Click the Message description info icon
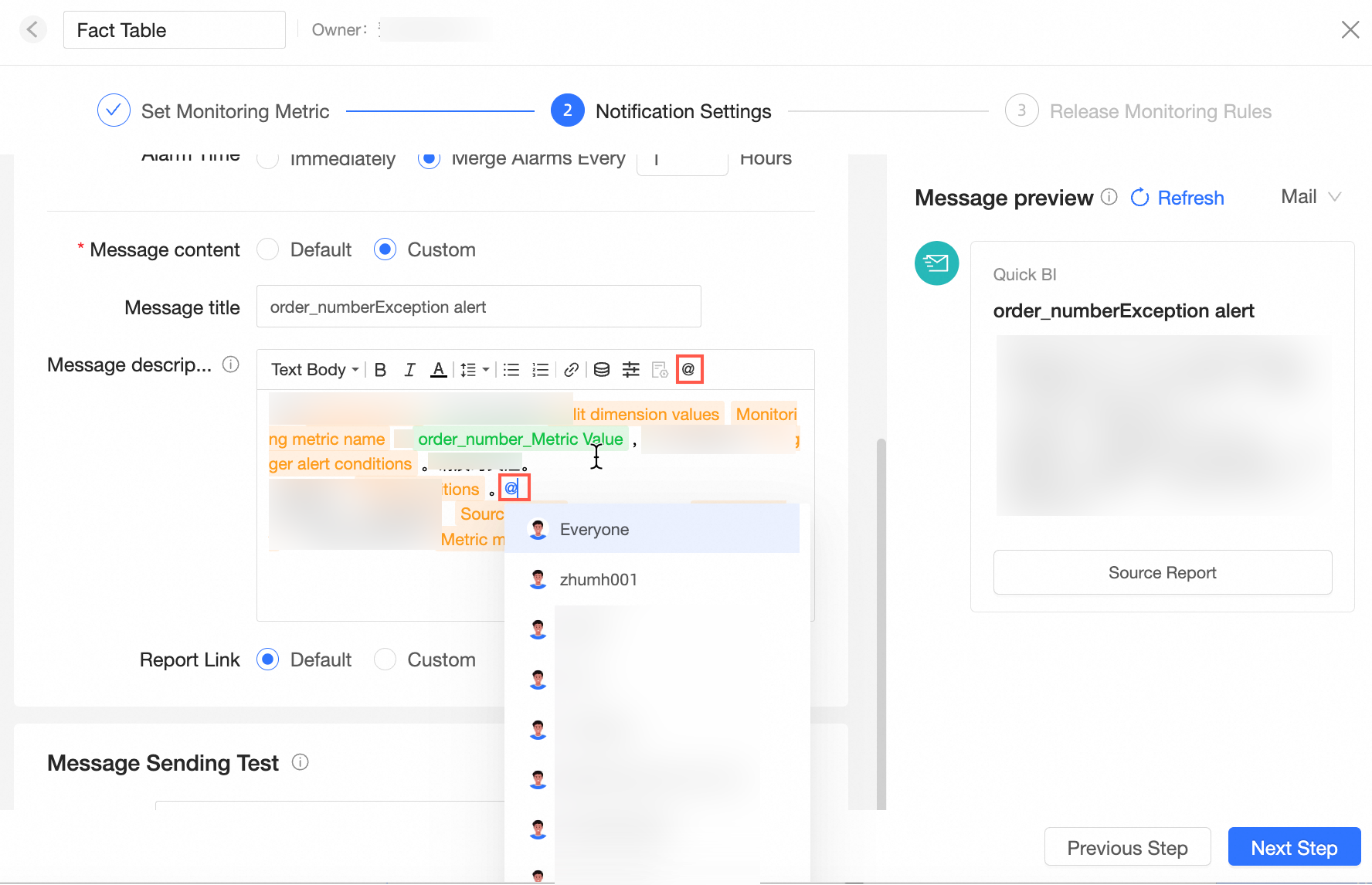 pyautogui.click(x=231, y=365)
